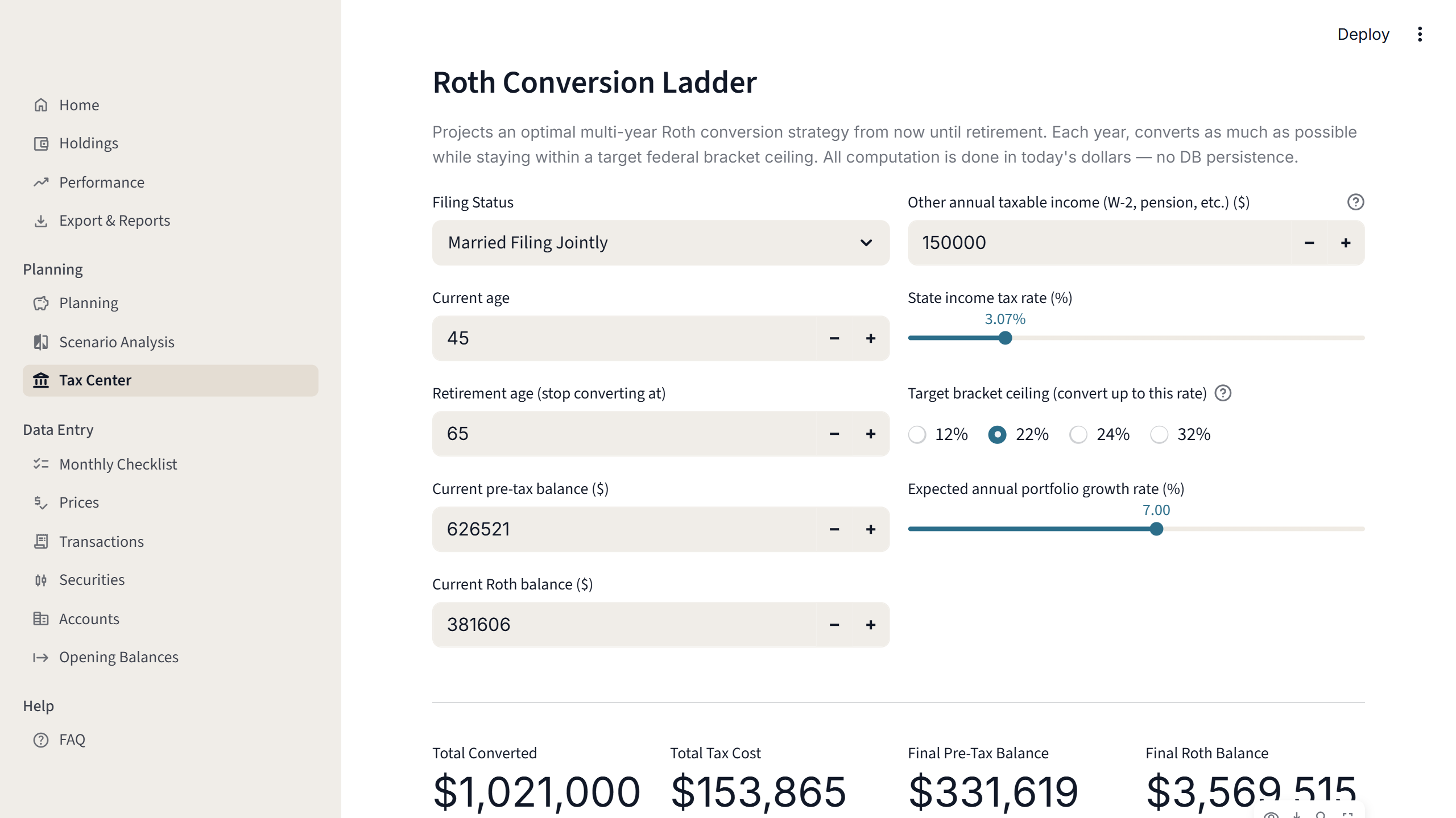
Task: Click the state income tax rate slider handle
Action: 1006,338
